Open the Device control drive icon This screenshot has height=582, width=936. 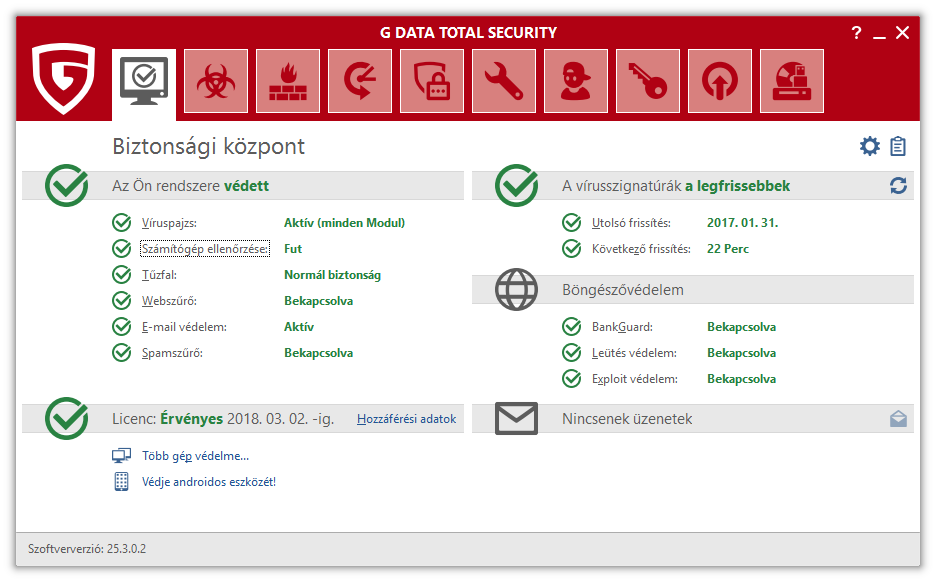pos(792,81)
